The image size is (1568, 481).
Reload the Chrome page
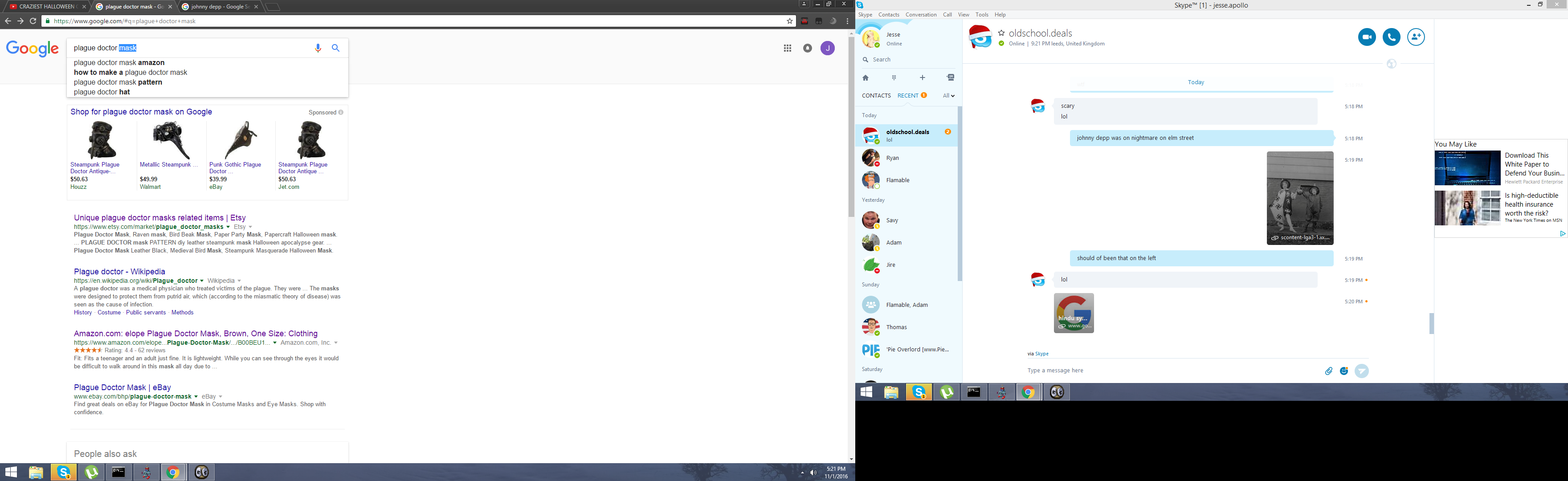[x=33, y=21]
